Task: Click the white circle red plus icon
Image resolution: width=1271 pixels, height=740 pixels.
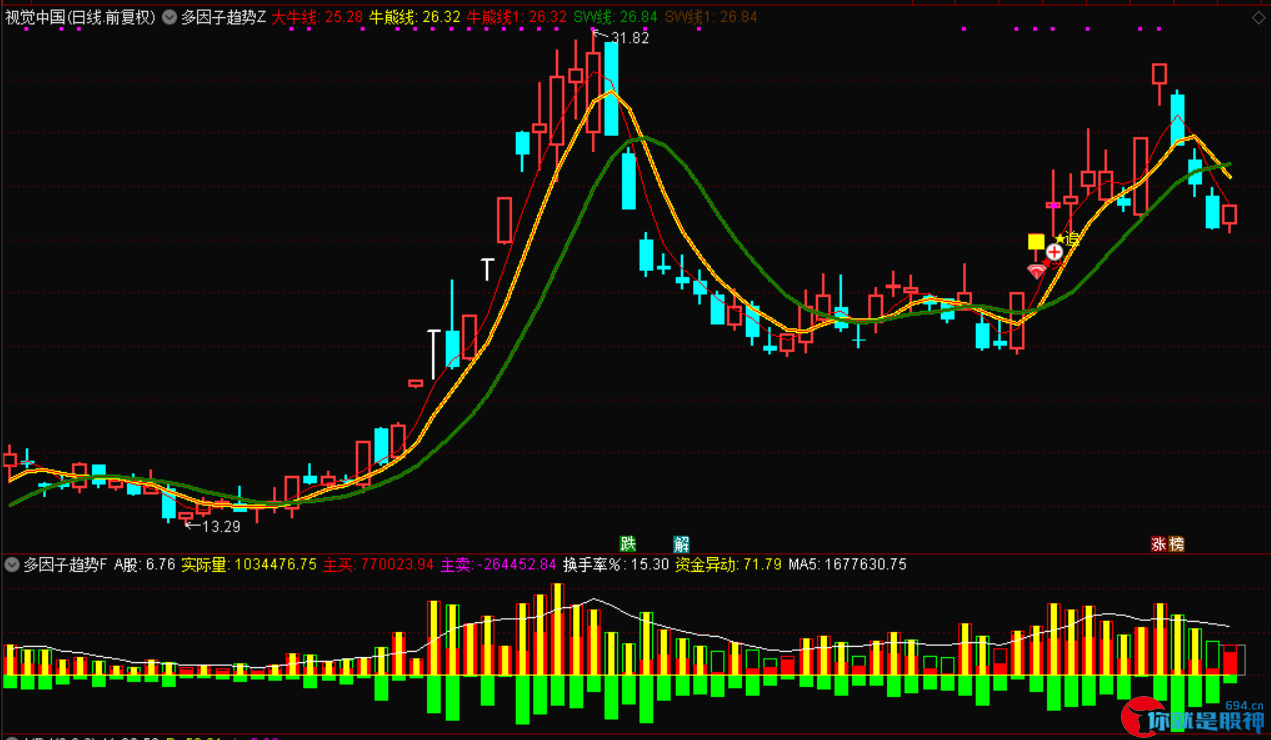Action: point(1054,252)
